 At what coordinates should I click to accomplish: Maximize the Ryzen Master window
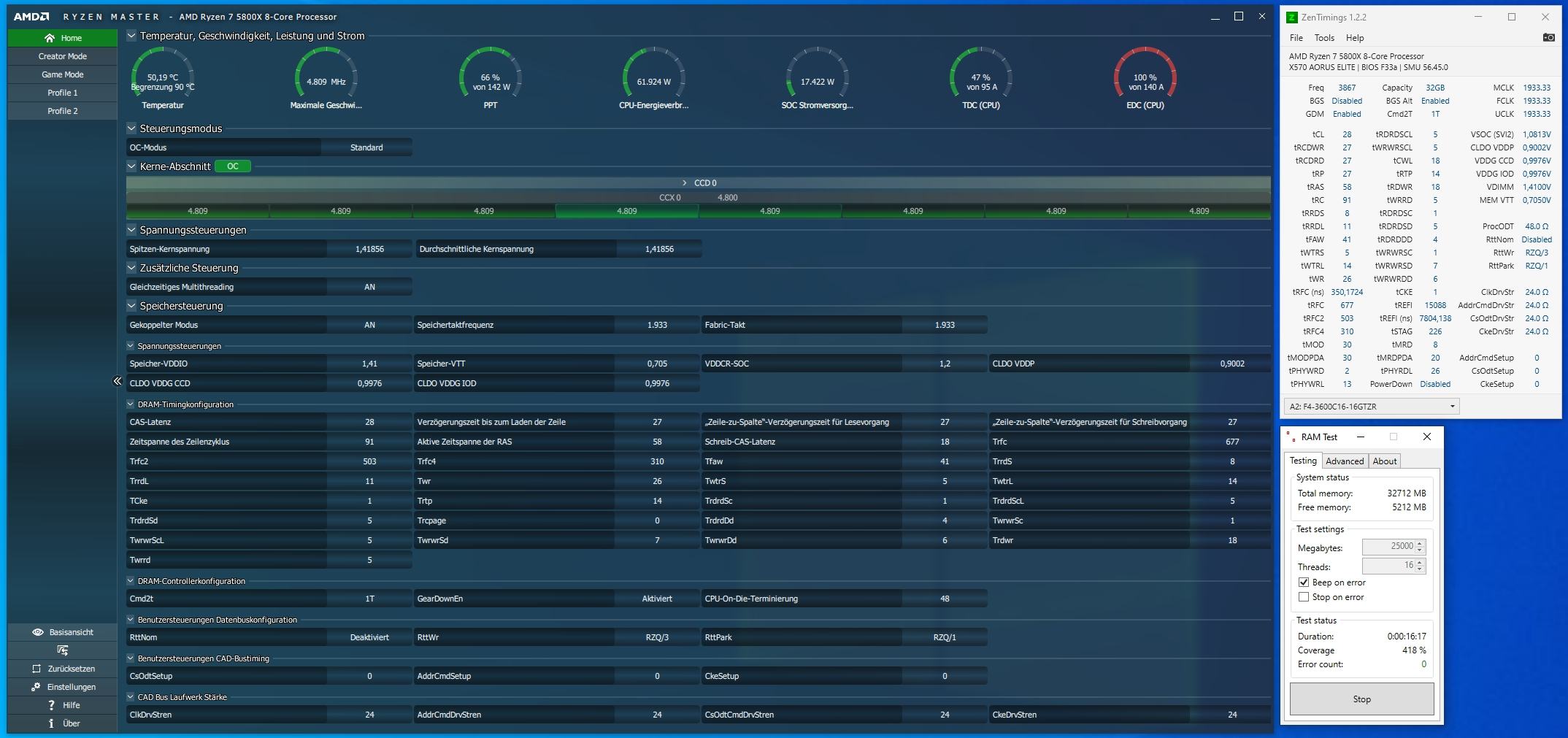pyautogui.click(x=1239, y=16)
